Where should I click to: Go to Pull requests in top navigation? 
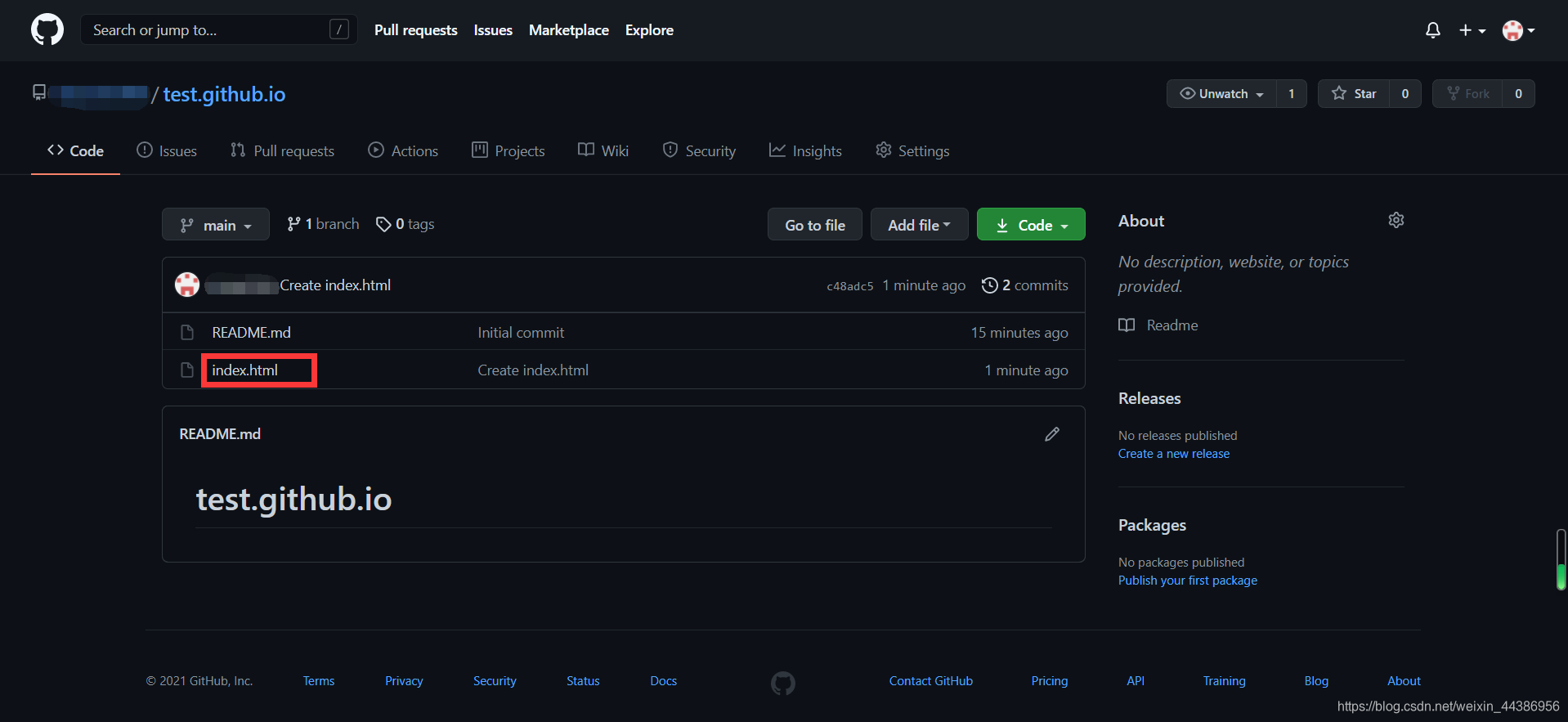coord(415,30)
